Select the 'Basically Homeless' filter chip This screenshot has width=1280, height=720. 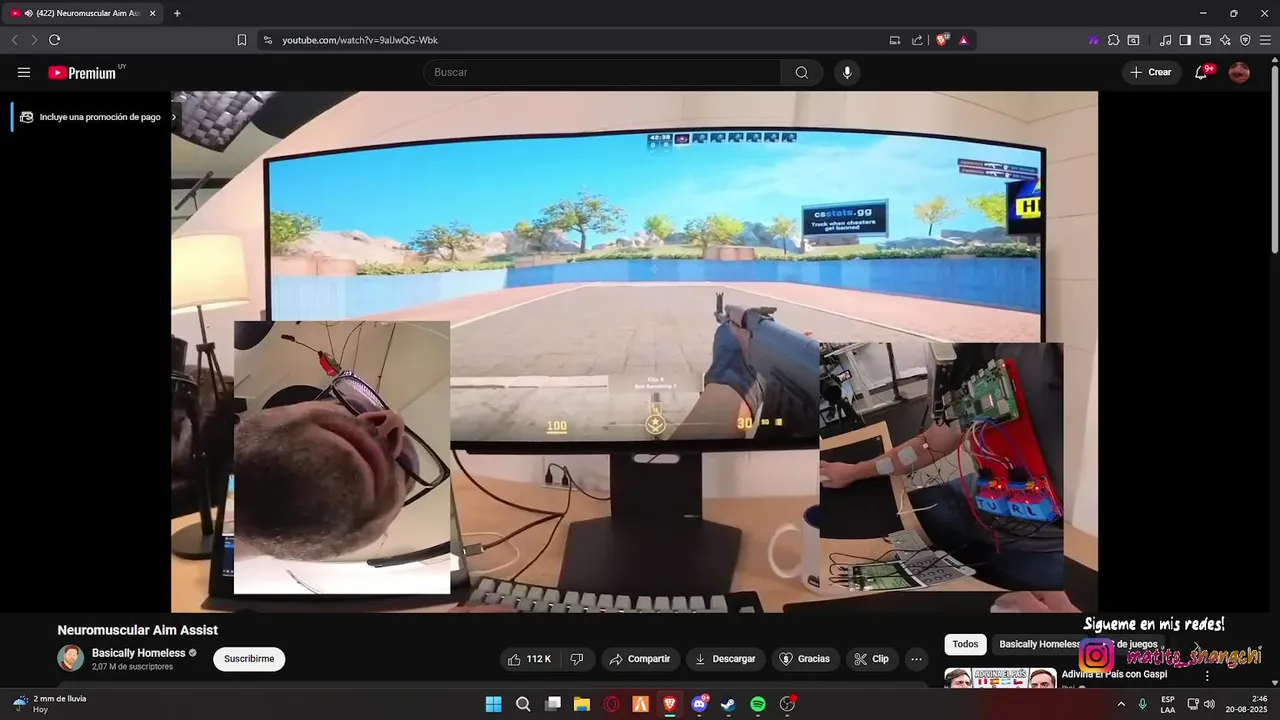point(1038,644)
